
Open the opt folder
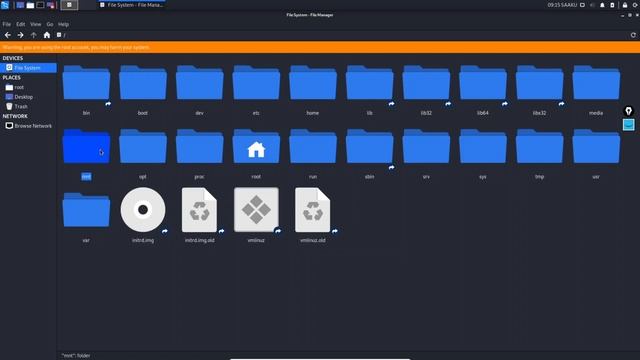click(x=143, y=147)
